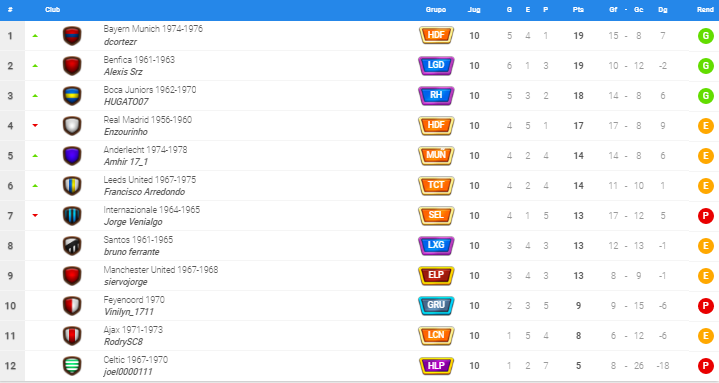Viewport: 719px width, 383px height.
Task: Open the Internazionale 1964-1965 club name
Action: 152,210
